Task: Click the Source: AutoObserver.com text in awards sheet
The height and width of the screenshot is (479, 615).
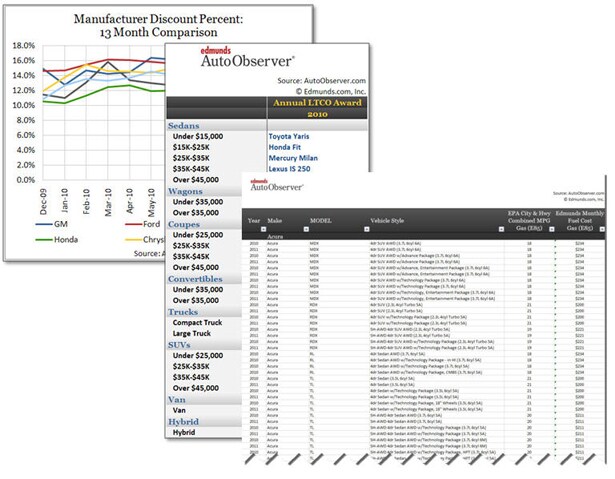Action: click(322, 81)
